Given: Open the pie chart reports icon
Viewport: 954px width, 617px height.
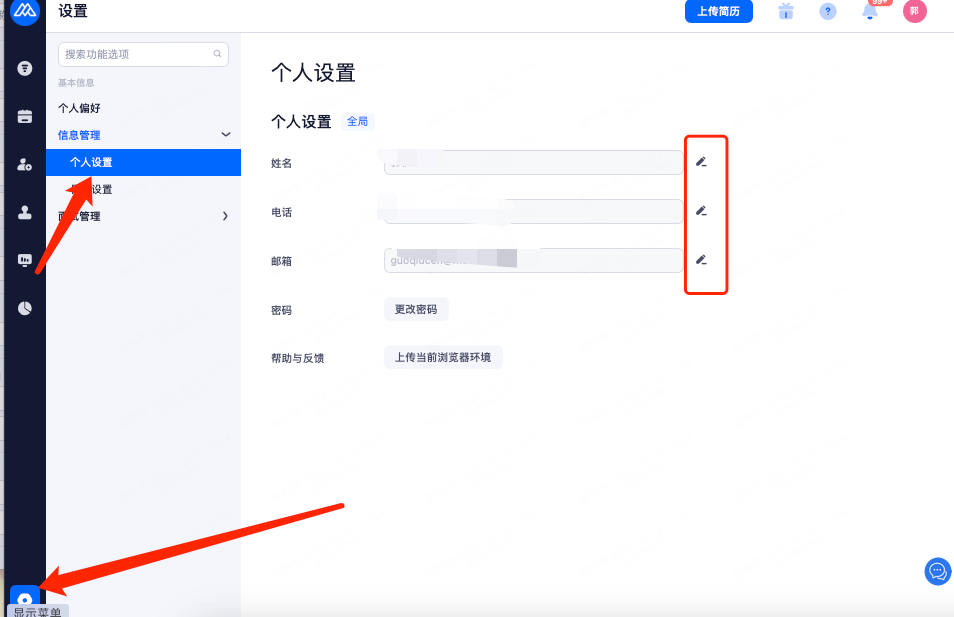Looking at the screenshot, I should tap(25, 308).
